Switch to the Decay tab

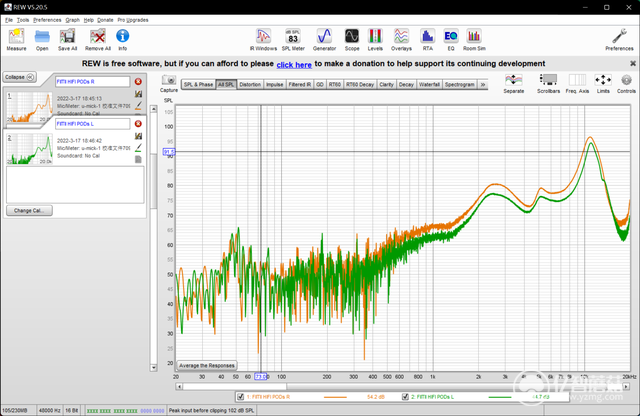406,85
